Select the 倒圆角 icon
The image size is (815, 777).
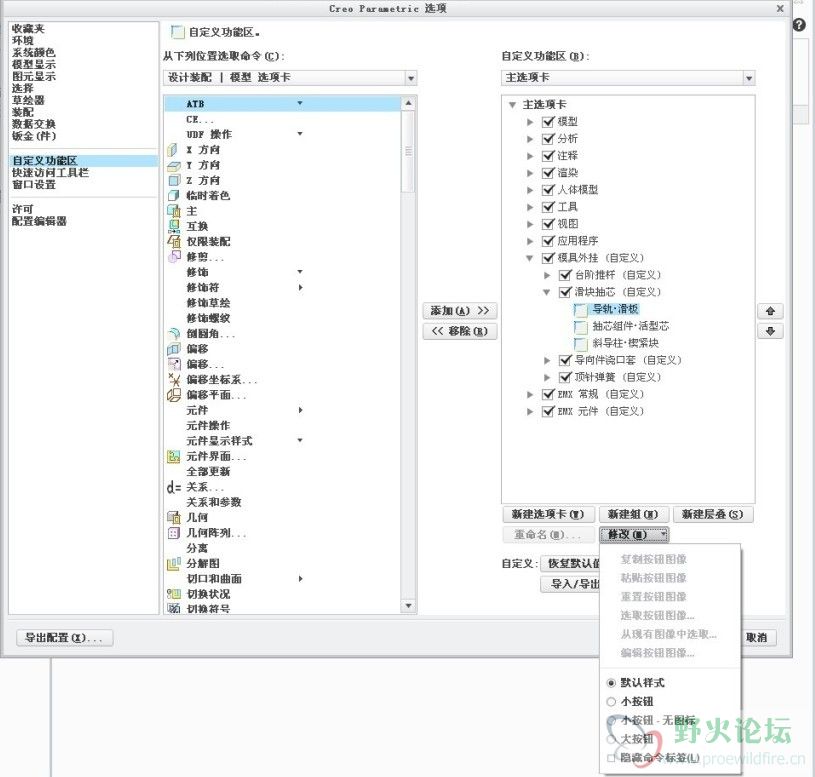point(174,334)
